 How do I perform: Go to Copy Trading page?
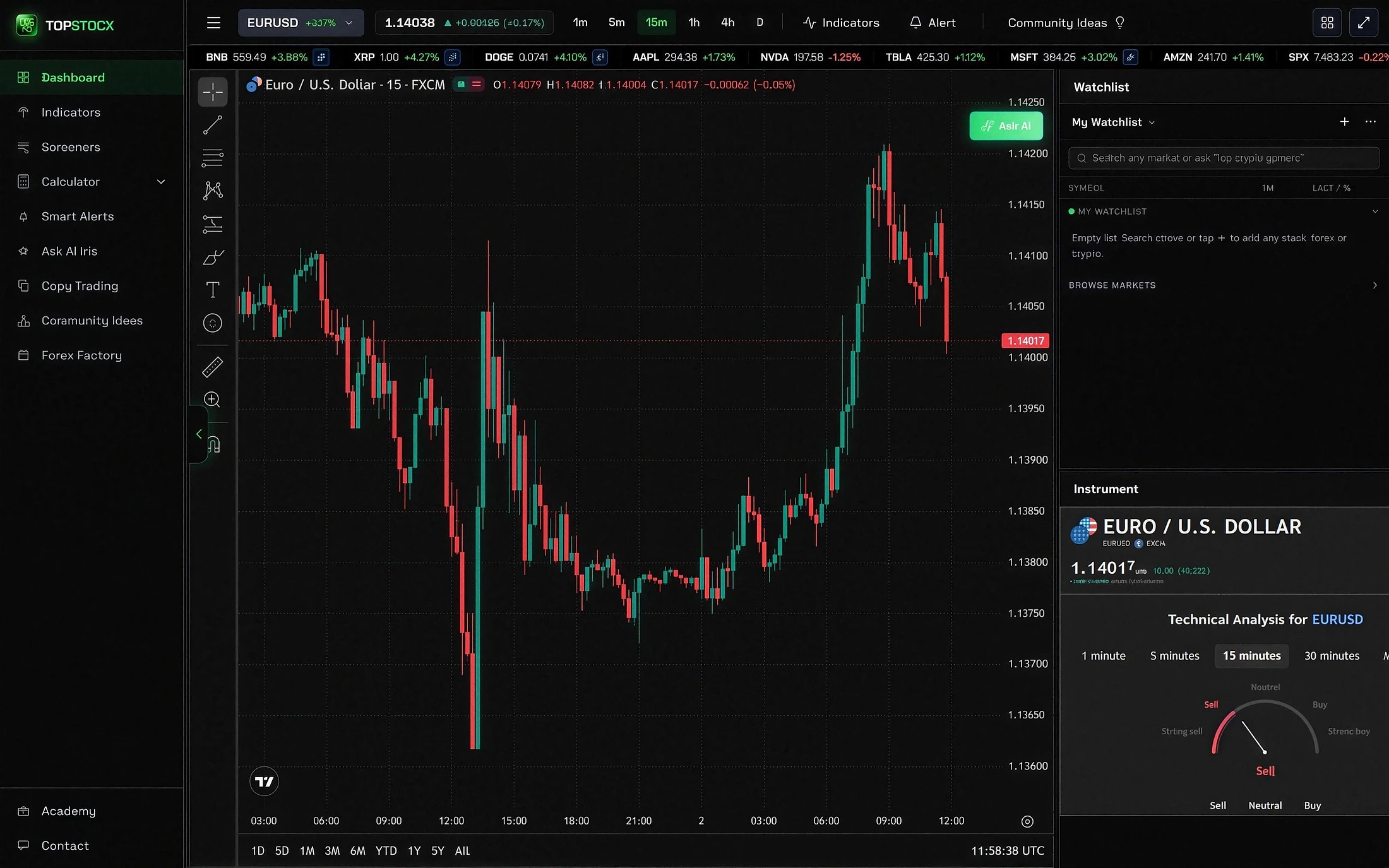[x=92, y=286]
